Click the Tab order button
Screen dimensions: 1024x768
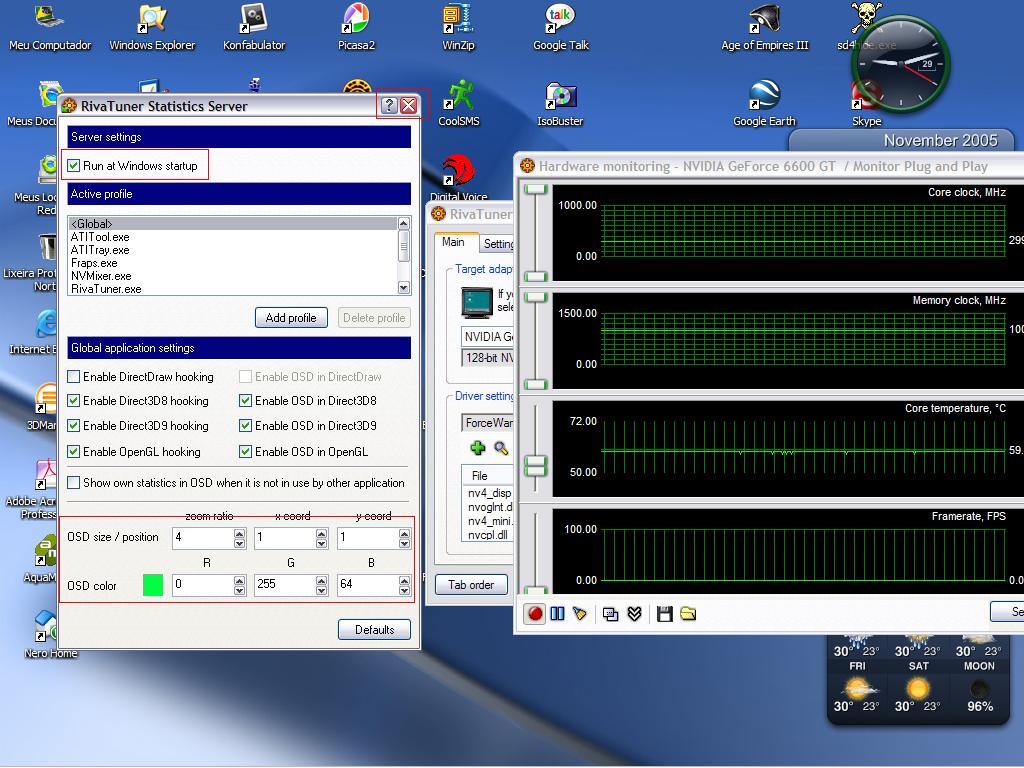(x=471, y=584)
